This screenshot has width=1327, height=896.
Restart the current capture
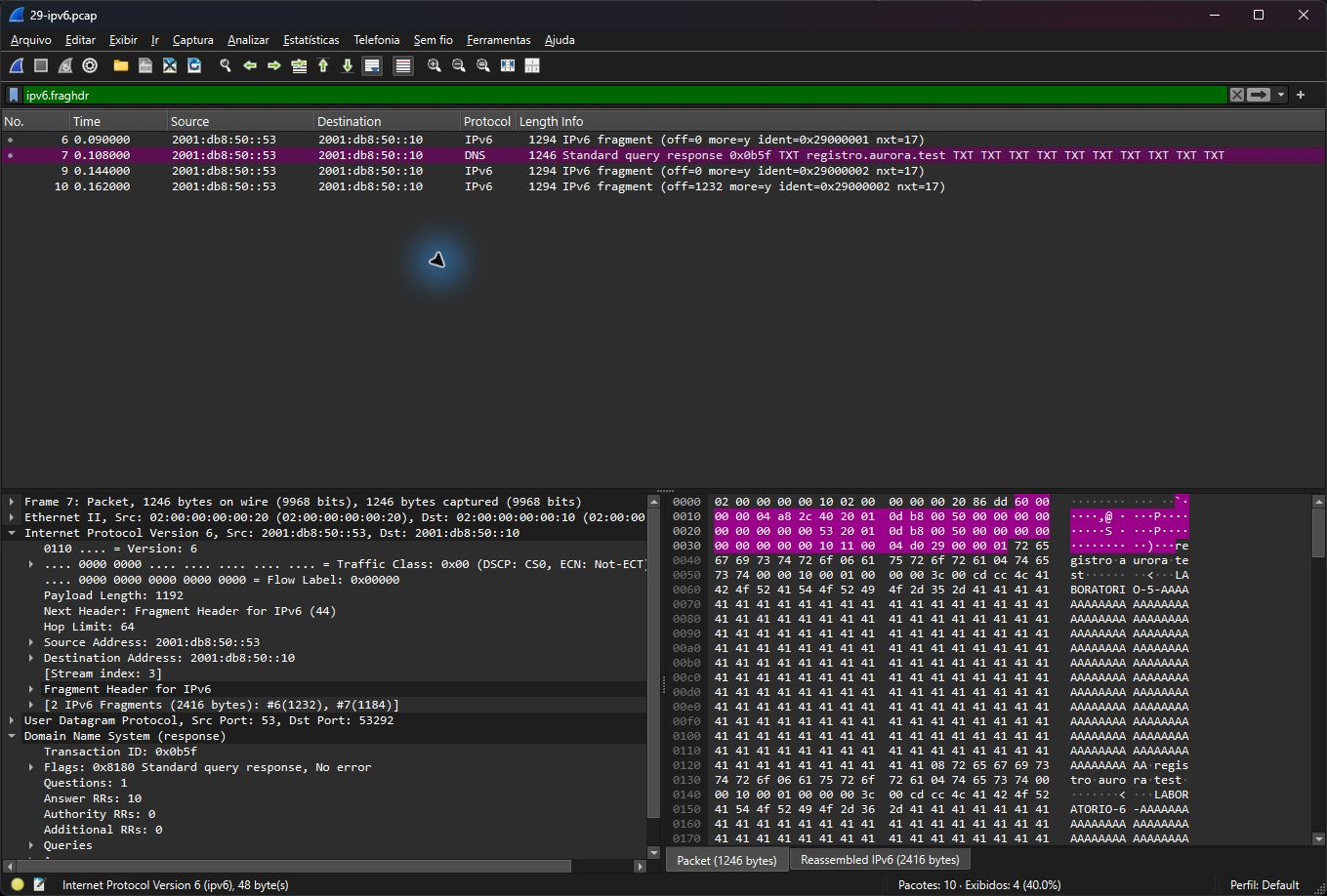click(x=65, y=65)
